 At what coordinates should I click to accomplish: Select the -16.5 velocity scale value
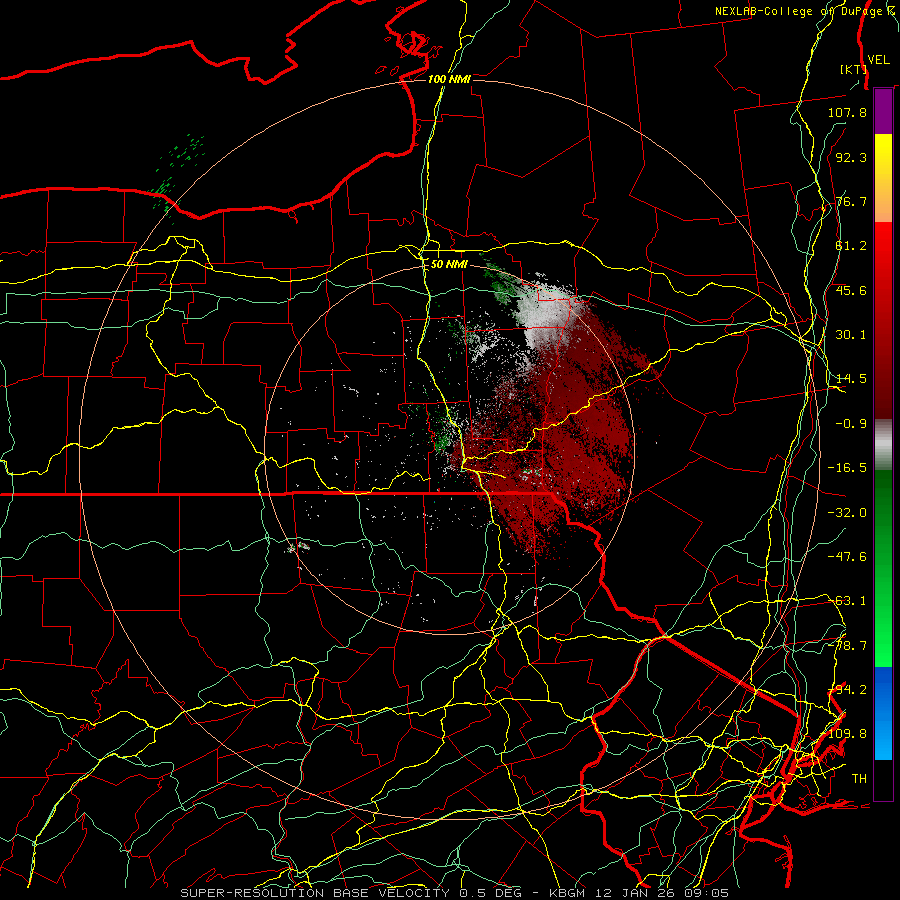pos(847,468)
